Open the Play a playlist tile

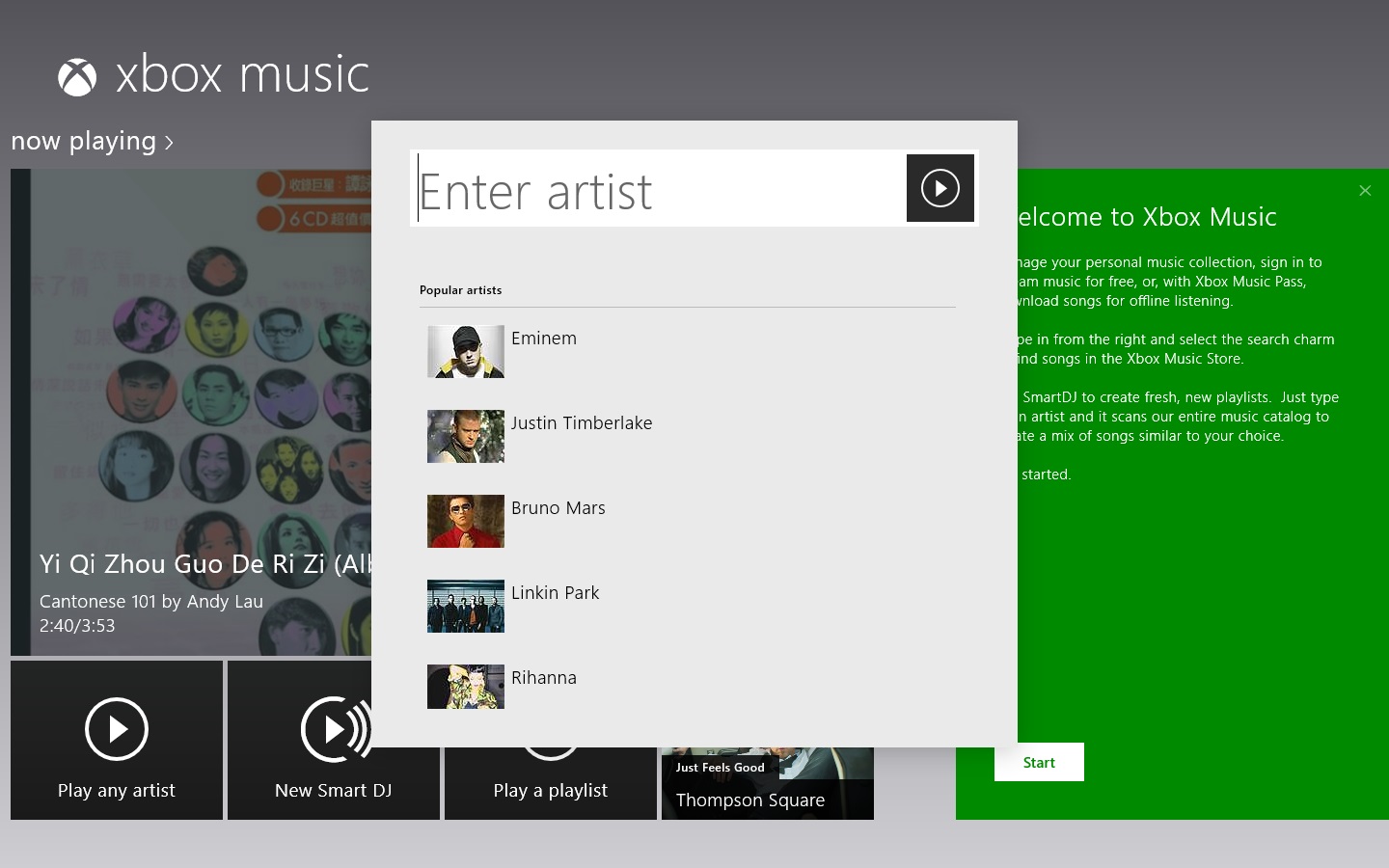551,783
